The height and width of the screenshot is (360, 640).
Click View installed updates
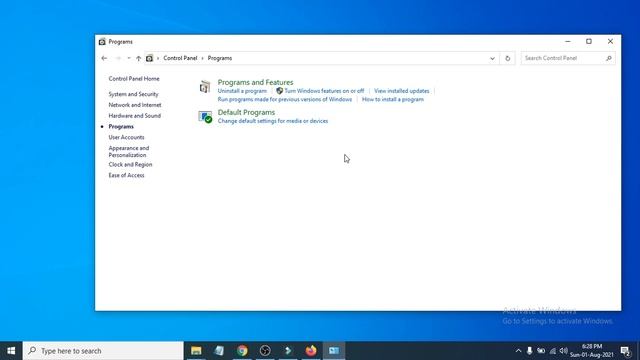402,91
